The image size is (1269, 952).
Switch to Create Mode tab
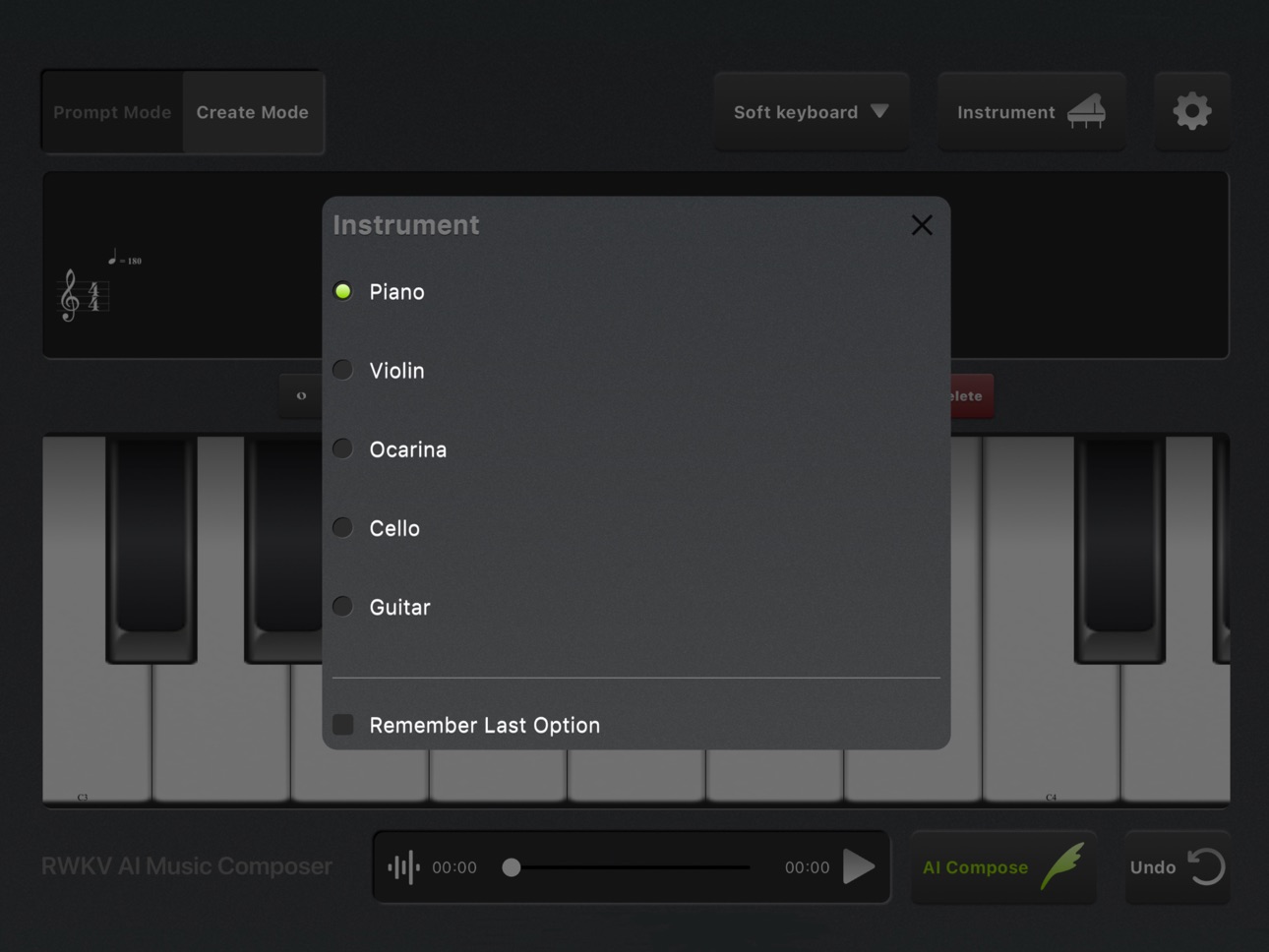click(x=253, y=112)
